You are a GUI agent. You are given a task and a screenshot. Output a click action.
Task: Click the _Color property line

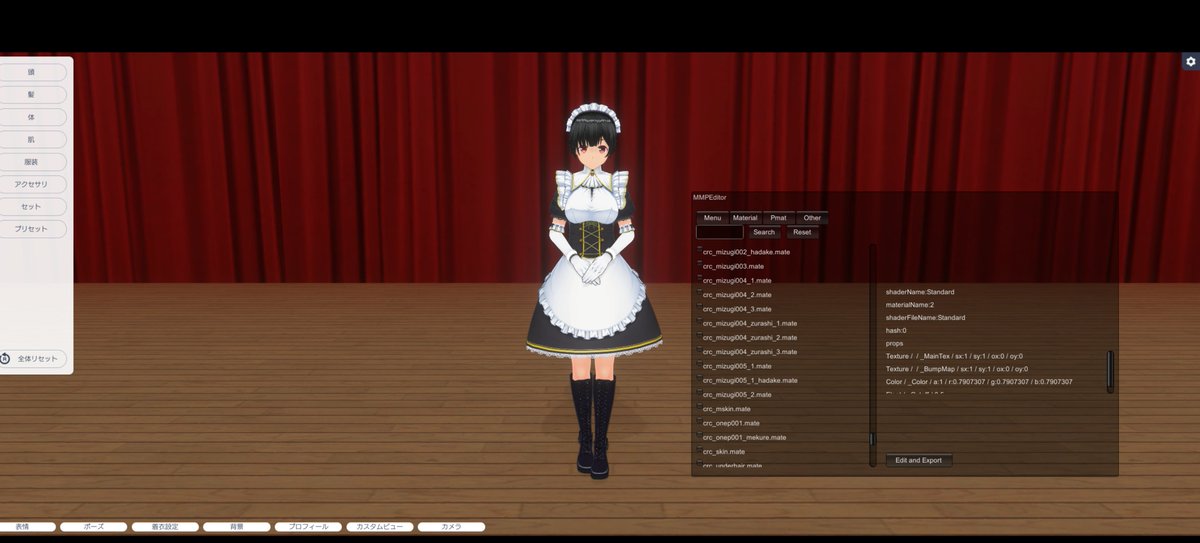pyautogui.click(x=979, y=382)
